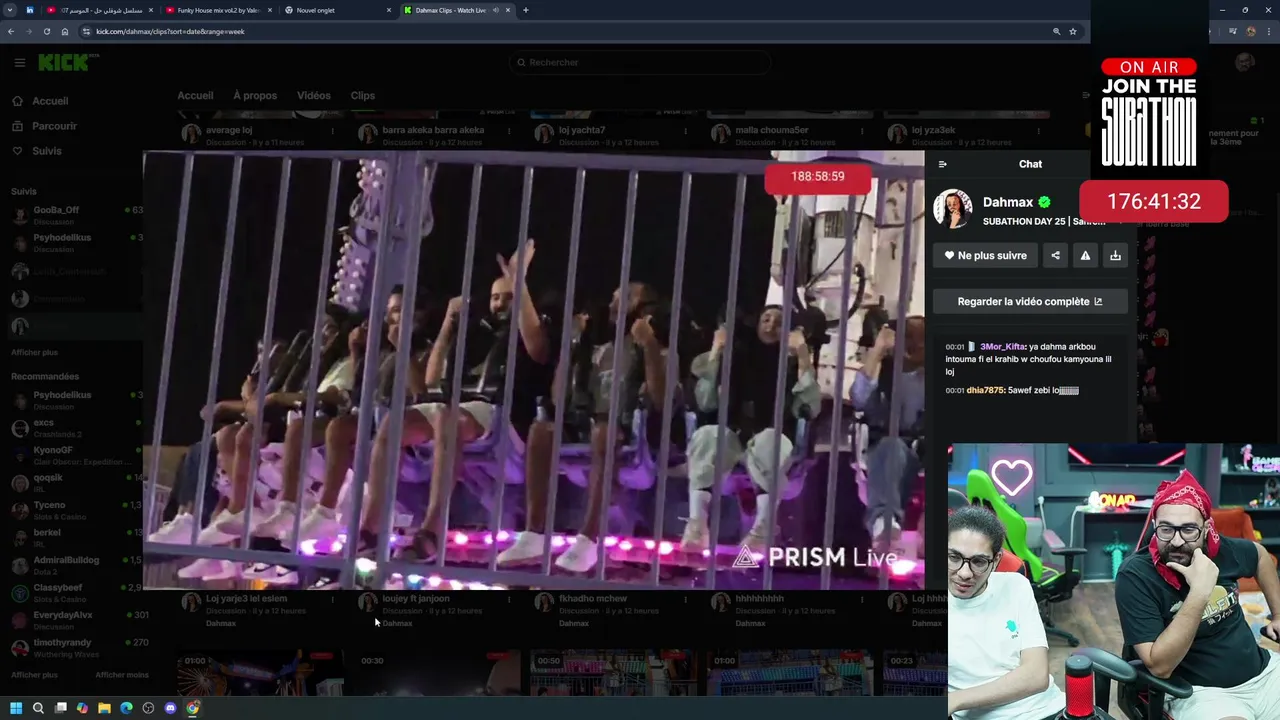
Task: Switch to Nouvel onglet tab
Action: pos(338,10)
